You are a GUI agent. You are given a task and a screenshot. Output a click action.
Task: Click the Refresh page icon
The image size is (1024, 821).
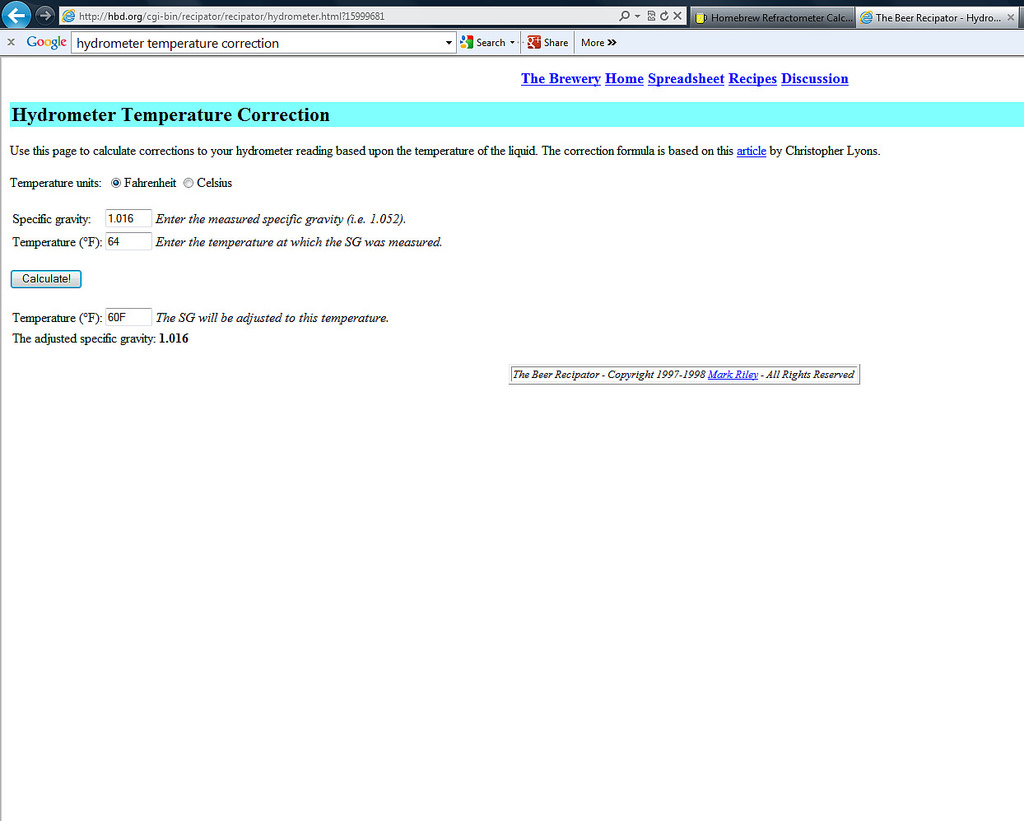[x=664, y=16]
